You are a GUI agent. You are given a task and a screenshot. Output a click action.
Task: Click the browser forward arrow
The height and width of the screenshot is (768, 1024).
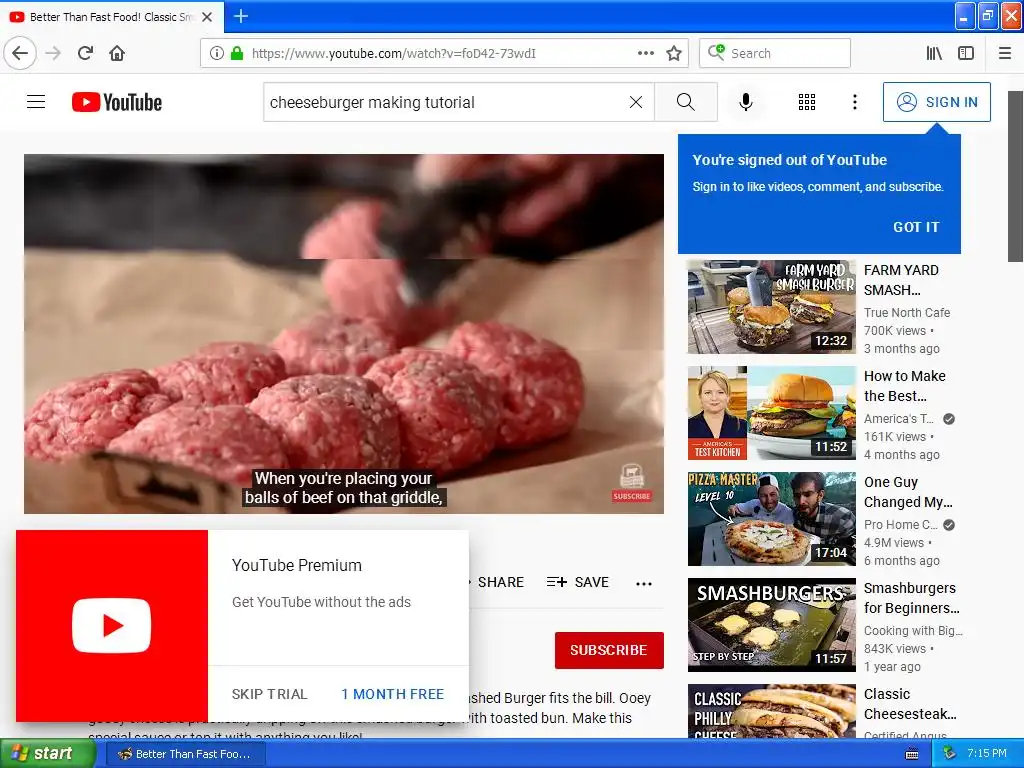tap(54, 53)
